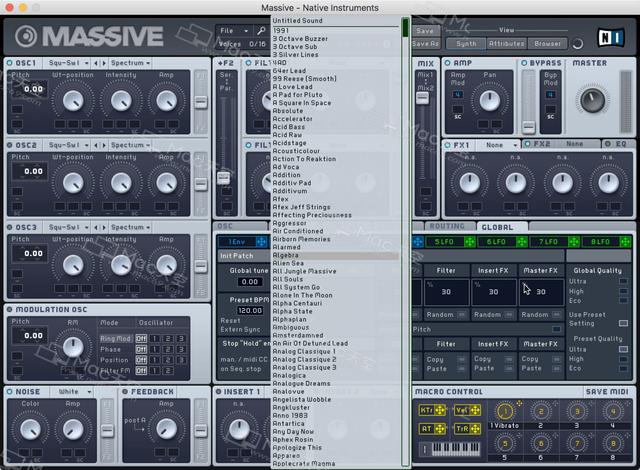Viewport: 640px width, 470px height.
Task: Click the OSC3 previous wavetable arrow
Action: pyautogui.click(x=96, y=227)
